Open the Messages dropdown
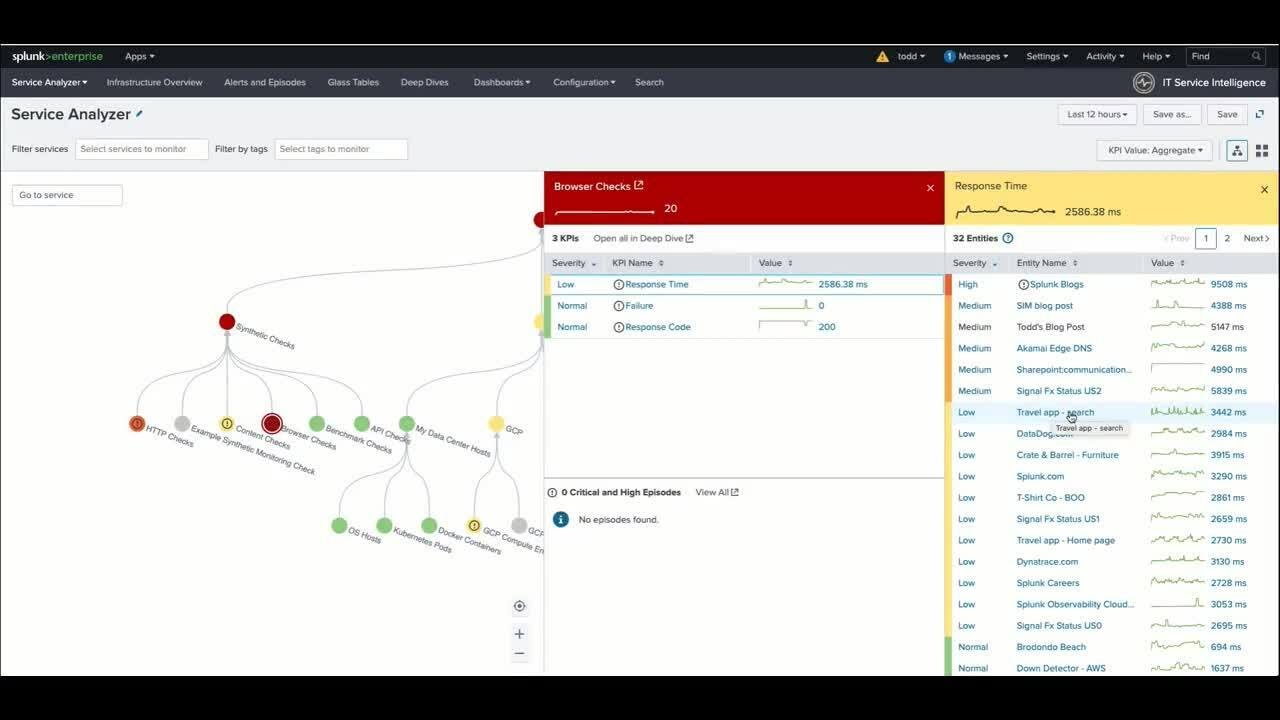The width and height of the screenshot is (1280, 720). [x=976, y=57]
